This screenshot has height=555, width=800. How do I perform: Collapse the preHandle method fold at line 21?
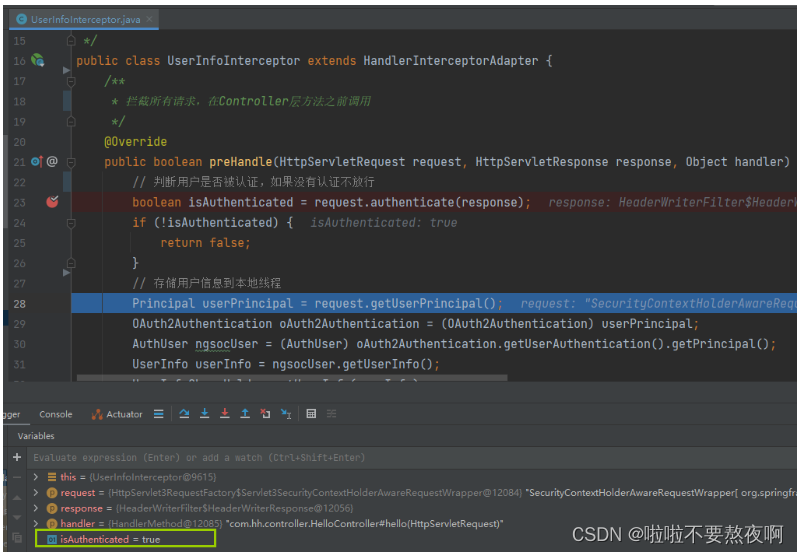click(x=69, y=161)
